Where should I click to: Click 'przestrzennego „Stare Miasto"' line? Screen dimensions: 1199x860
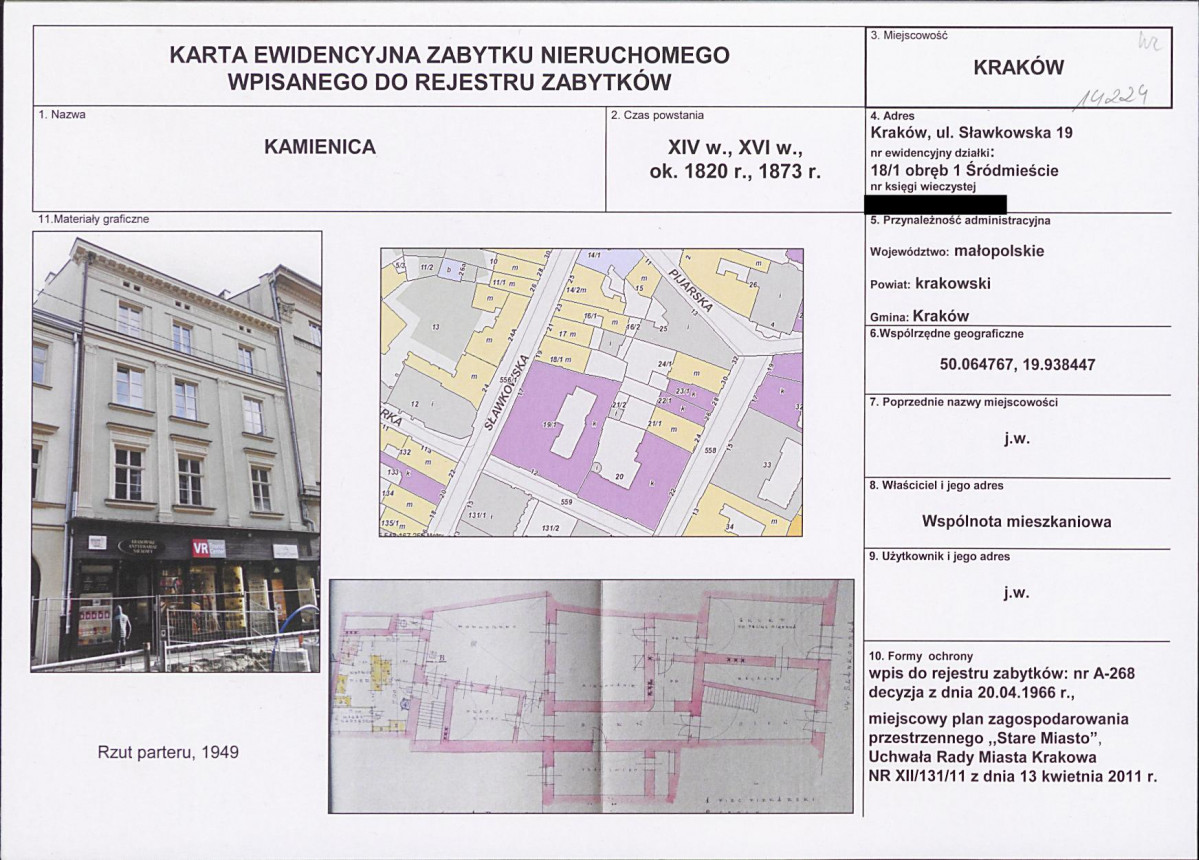click(x=985, y=738)
